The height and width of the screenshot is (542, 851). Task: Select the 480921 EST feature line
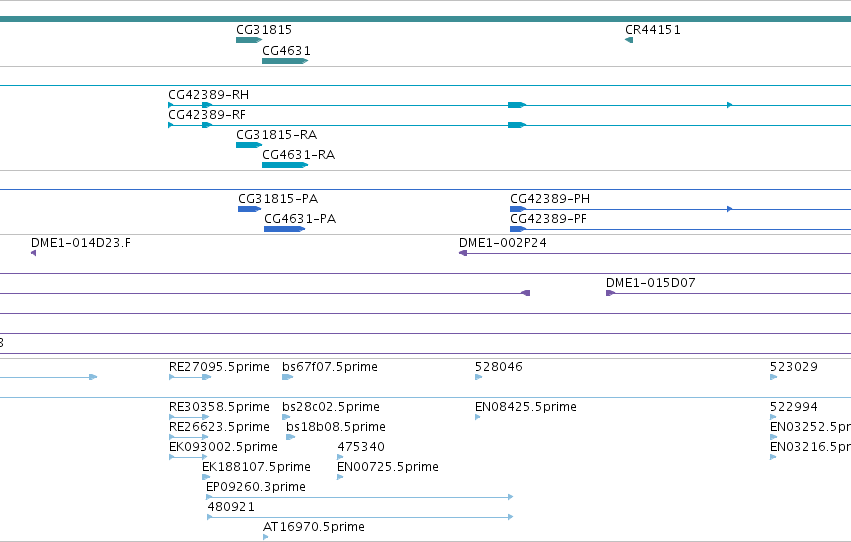click(360, 517)
